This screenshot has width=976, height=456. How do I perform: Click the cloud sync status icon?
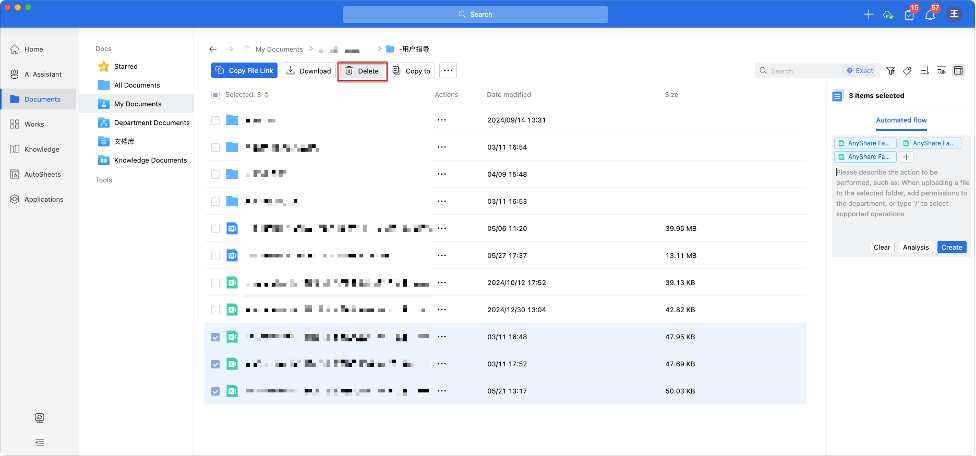point(886,15)
